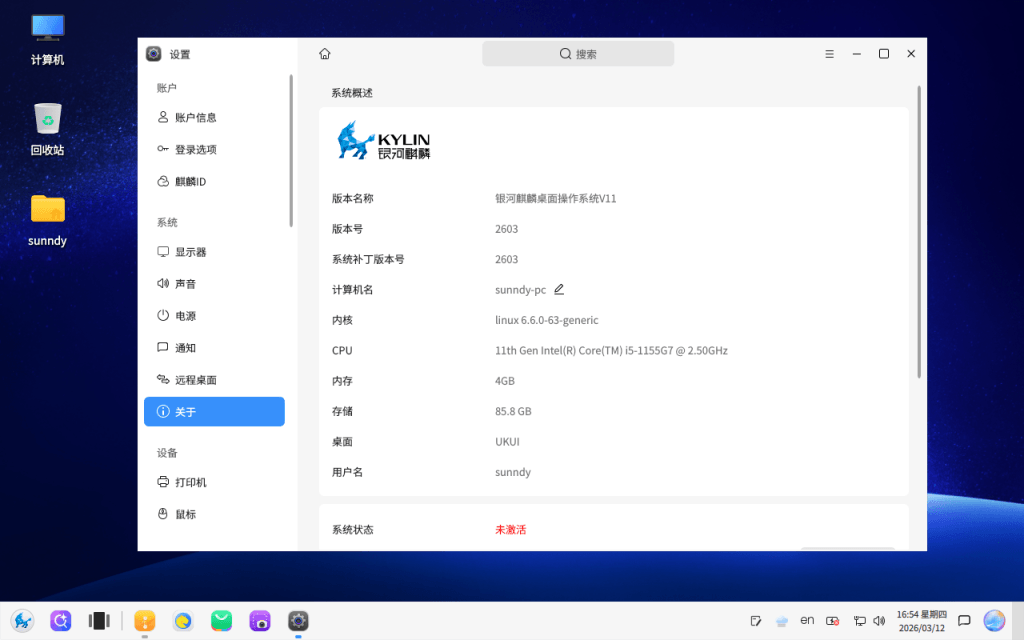Viewport: 1024px width, 640px height.
Task: Open the notification center tray icon
Action: (x=964, y=621)
